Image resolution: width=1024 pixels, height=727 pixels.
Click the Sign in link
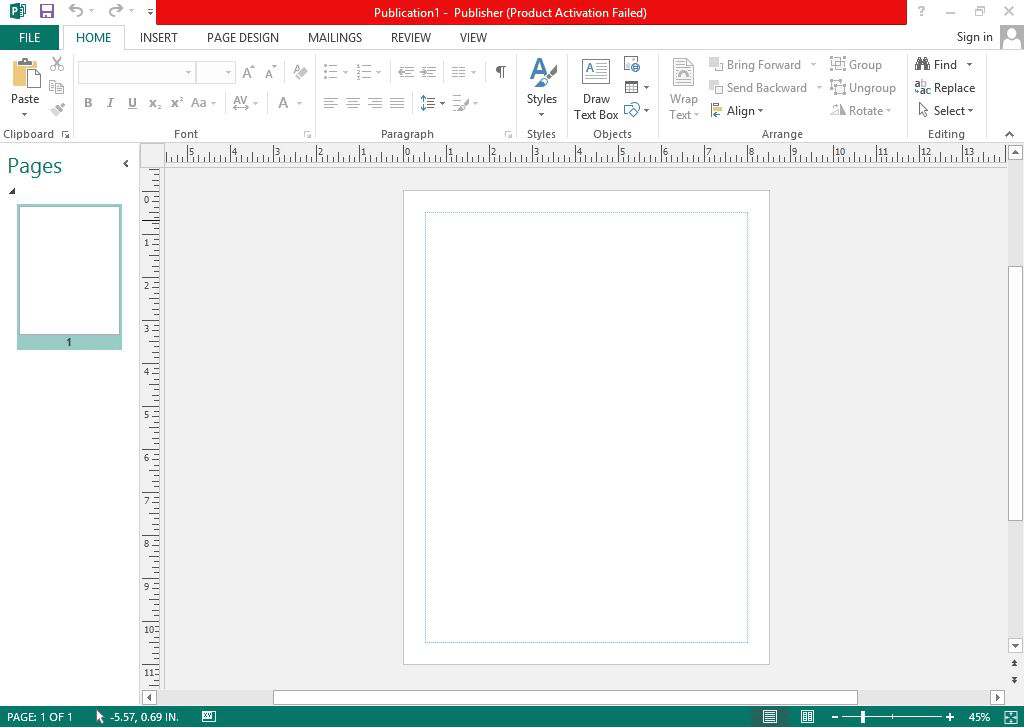pos(974,37)
